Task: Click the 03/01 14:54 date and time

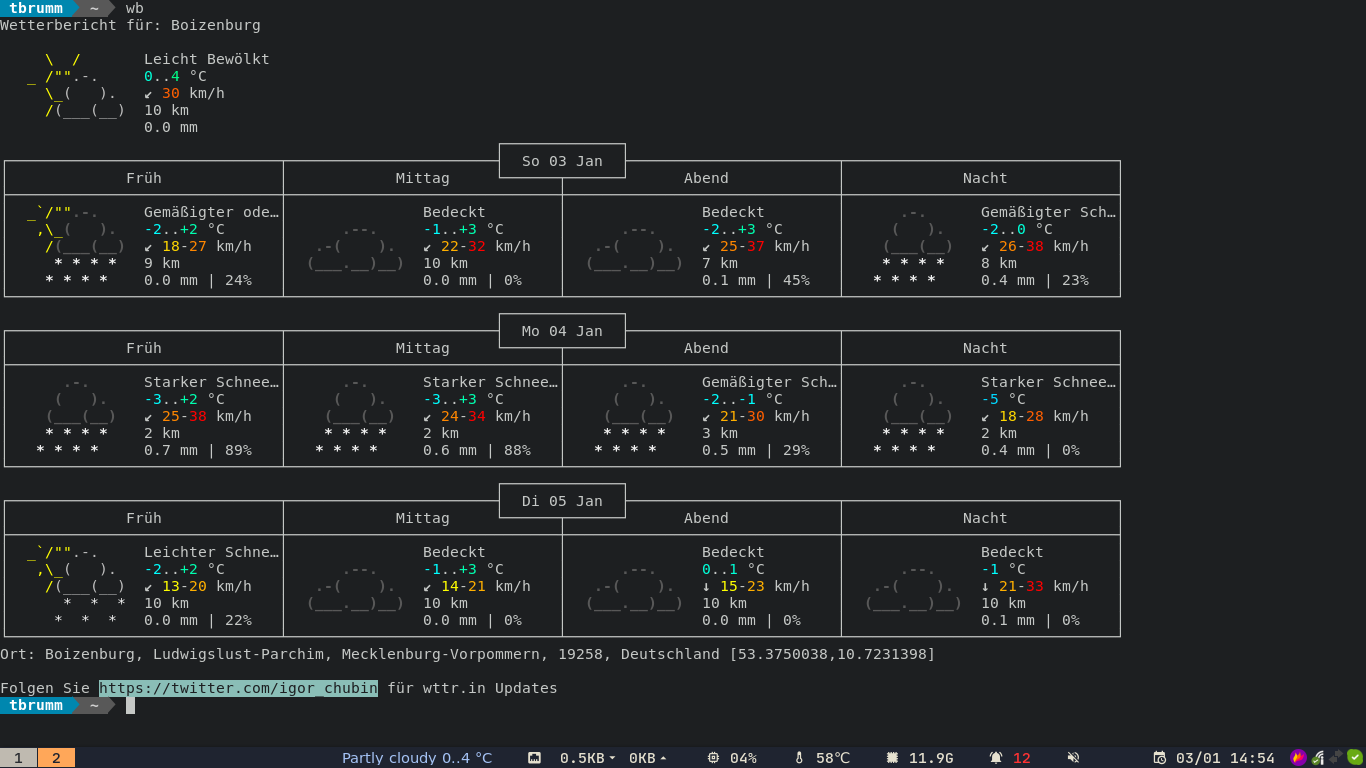Action: 1225,758
